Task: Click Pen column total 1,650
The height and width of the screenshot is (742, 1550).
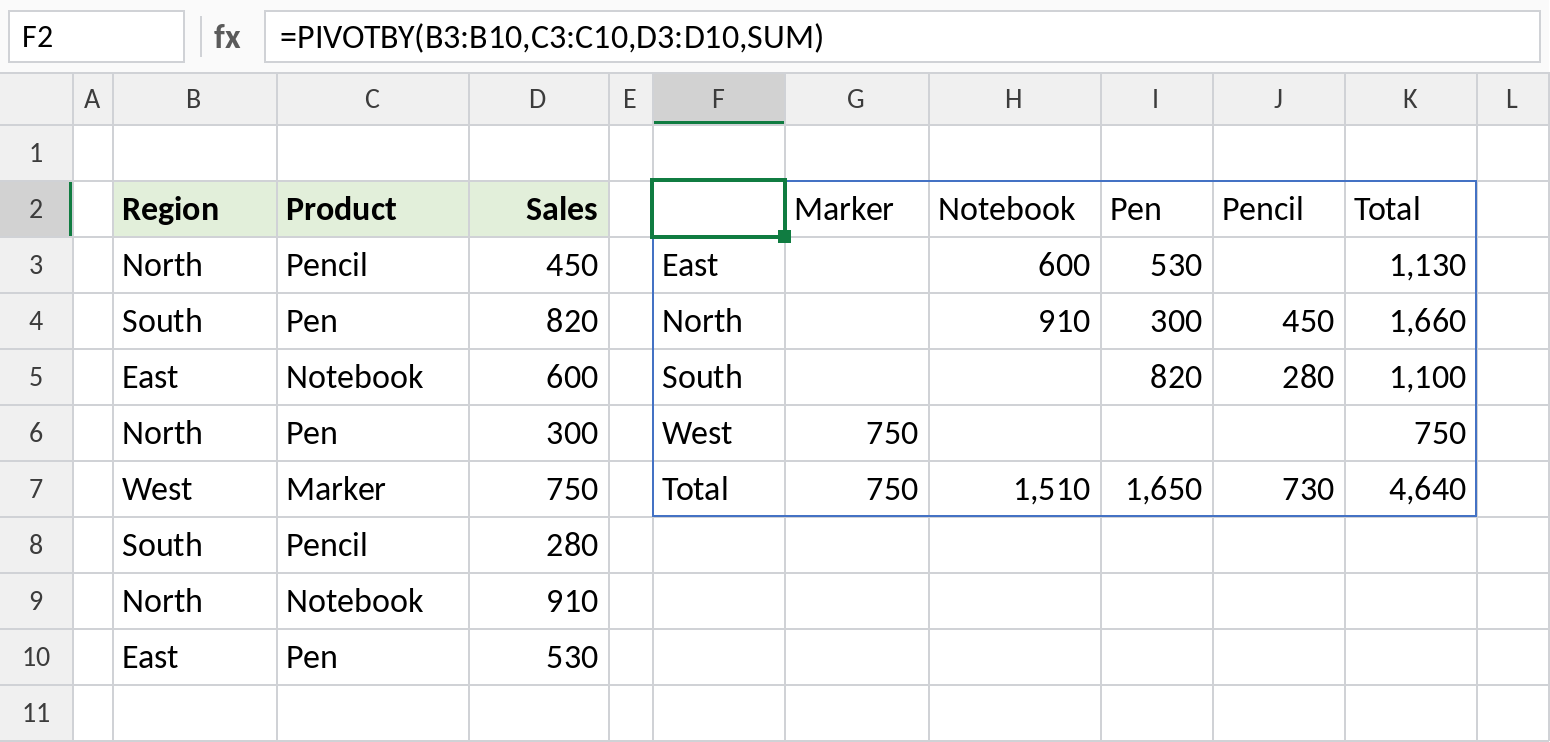Action: click(1157, 489)
